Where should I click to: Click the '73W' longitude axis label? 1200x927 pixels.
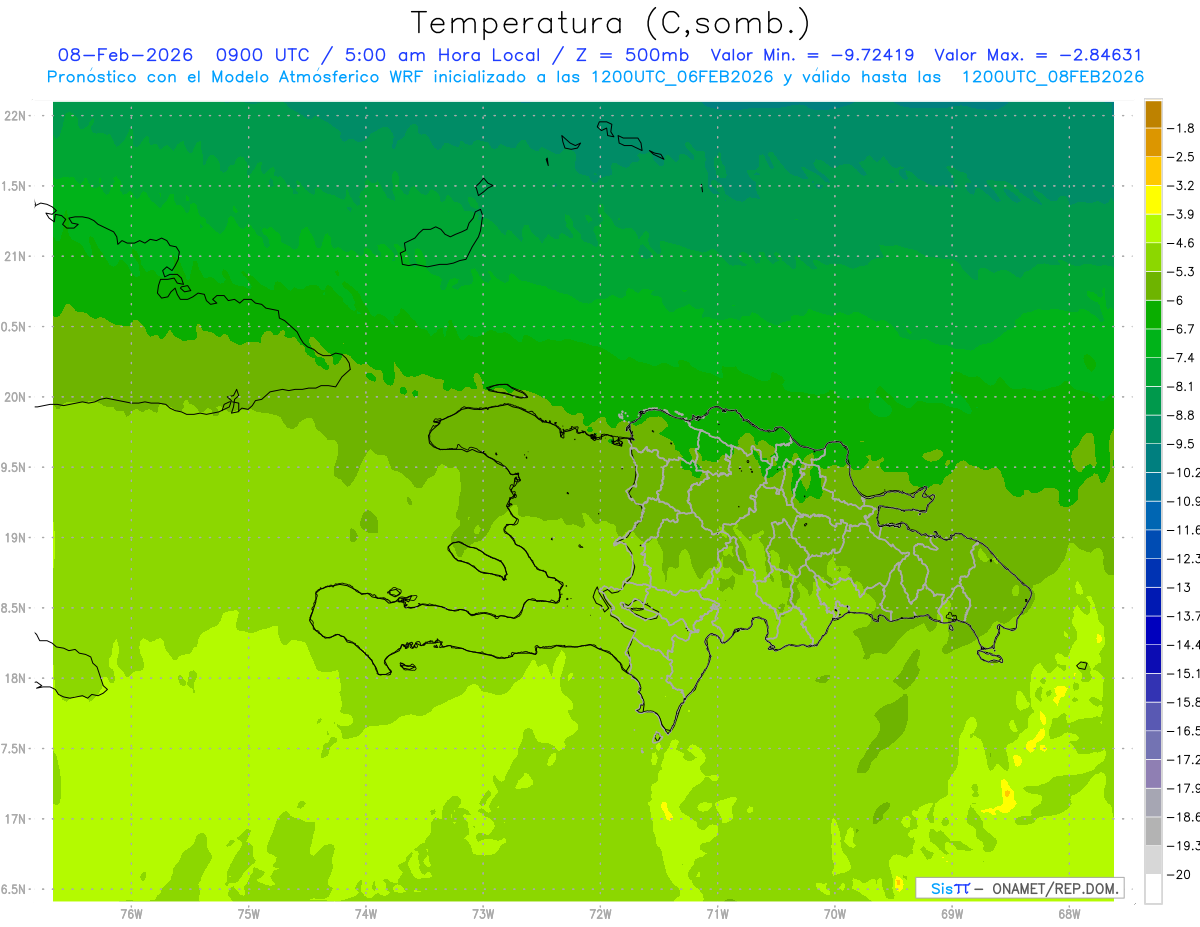pos(483,914)
